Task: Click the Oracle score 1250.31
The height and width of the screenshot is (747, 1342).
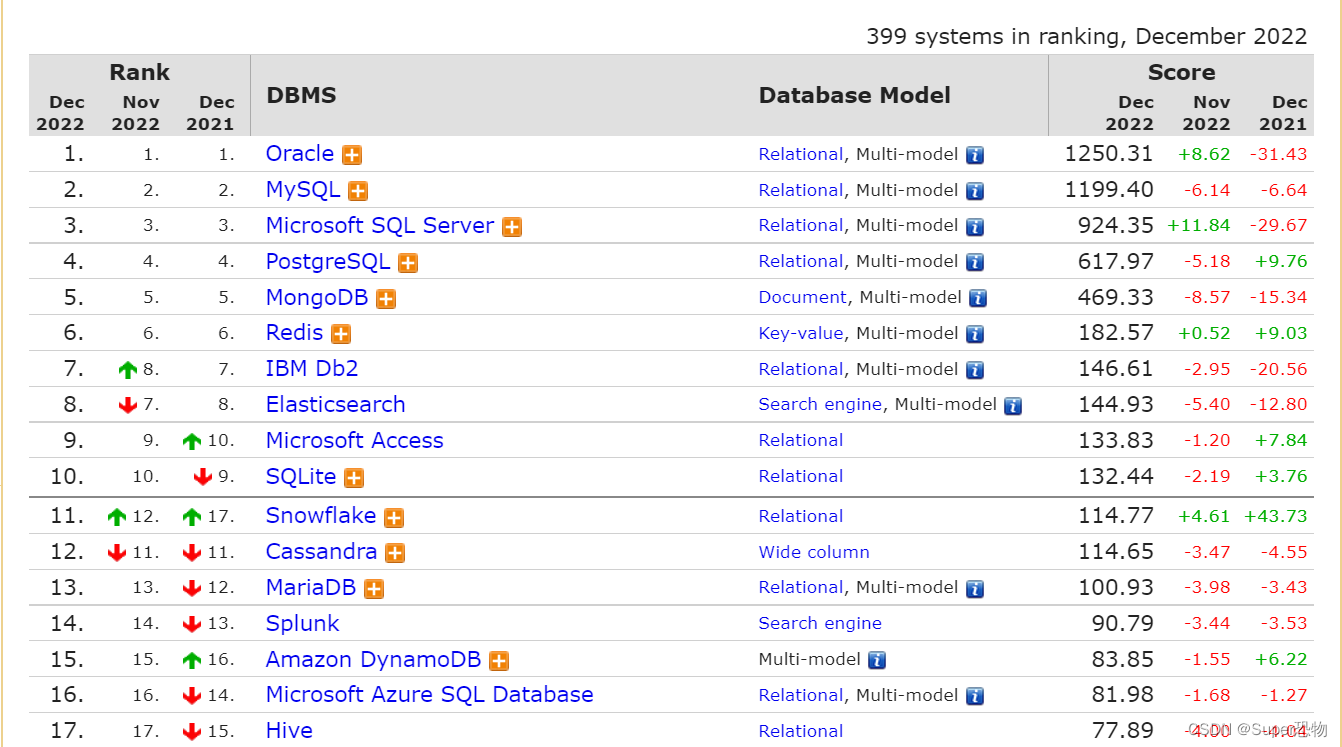Action: pos(1109,154)
